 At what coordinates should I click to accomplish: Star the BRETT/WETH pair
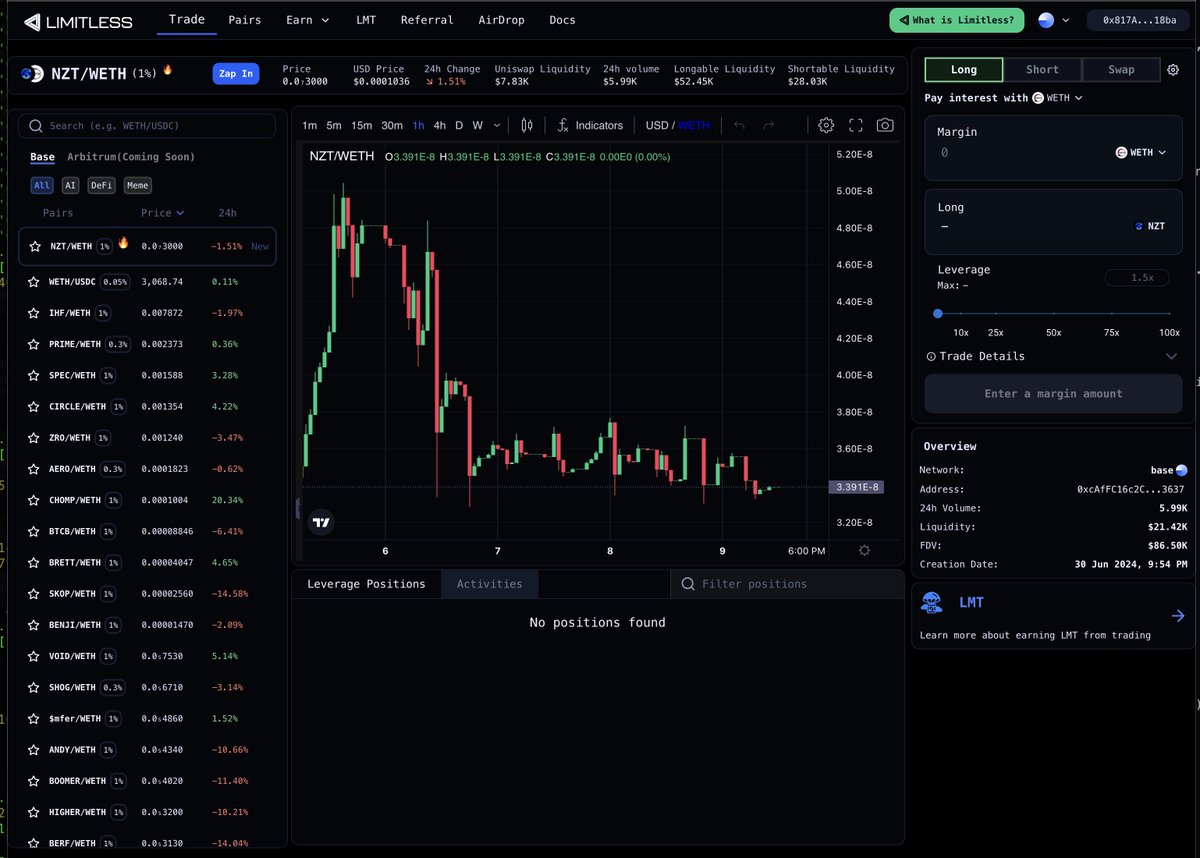(35, 563)
